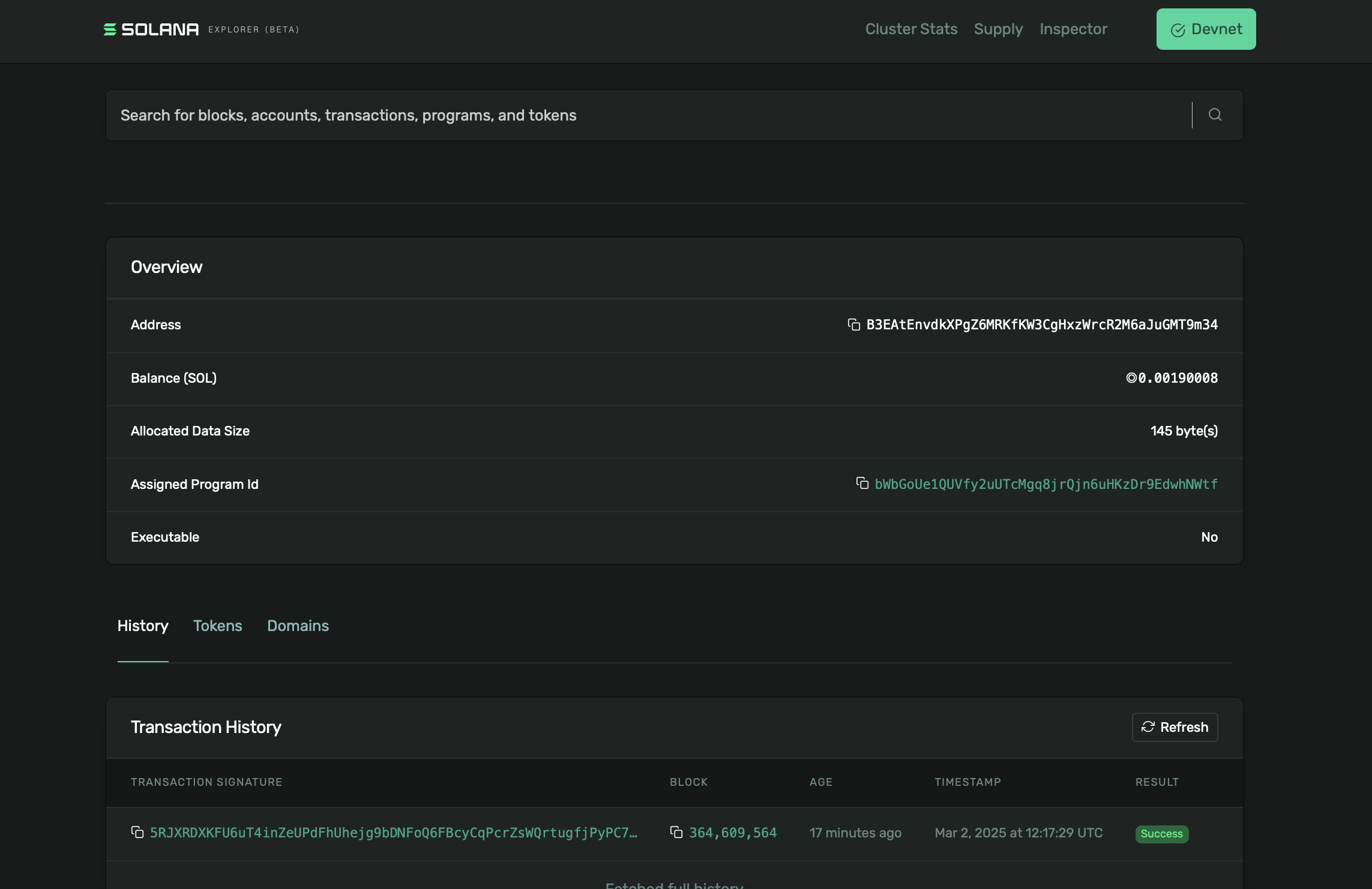Copy the account address
The image size is (1372, 889).
853,325
